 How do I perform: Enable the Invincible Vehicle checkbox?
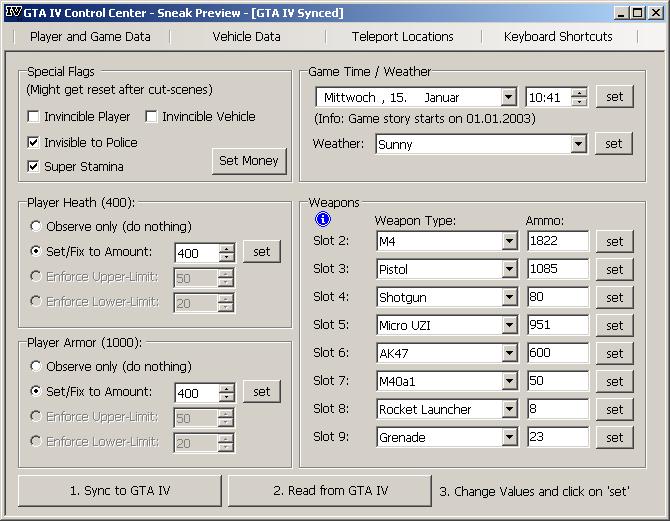pos(151,116)
